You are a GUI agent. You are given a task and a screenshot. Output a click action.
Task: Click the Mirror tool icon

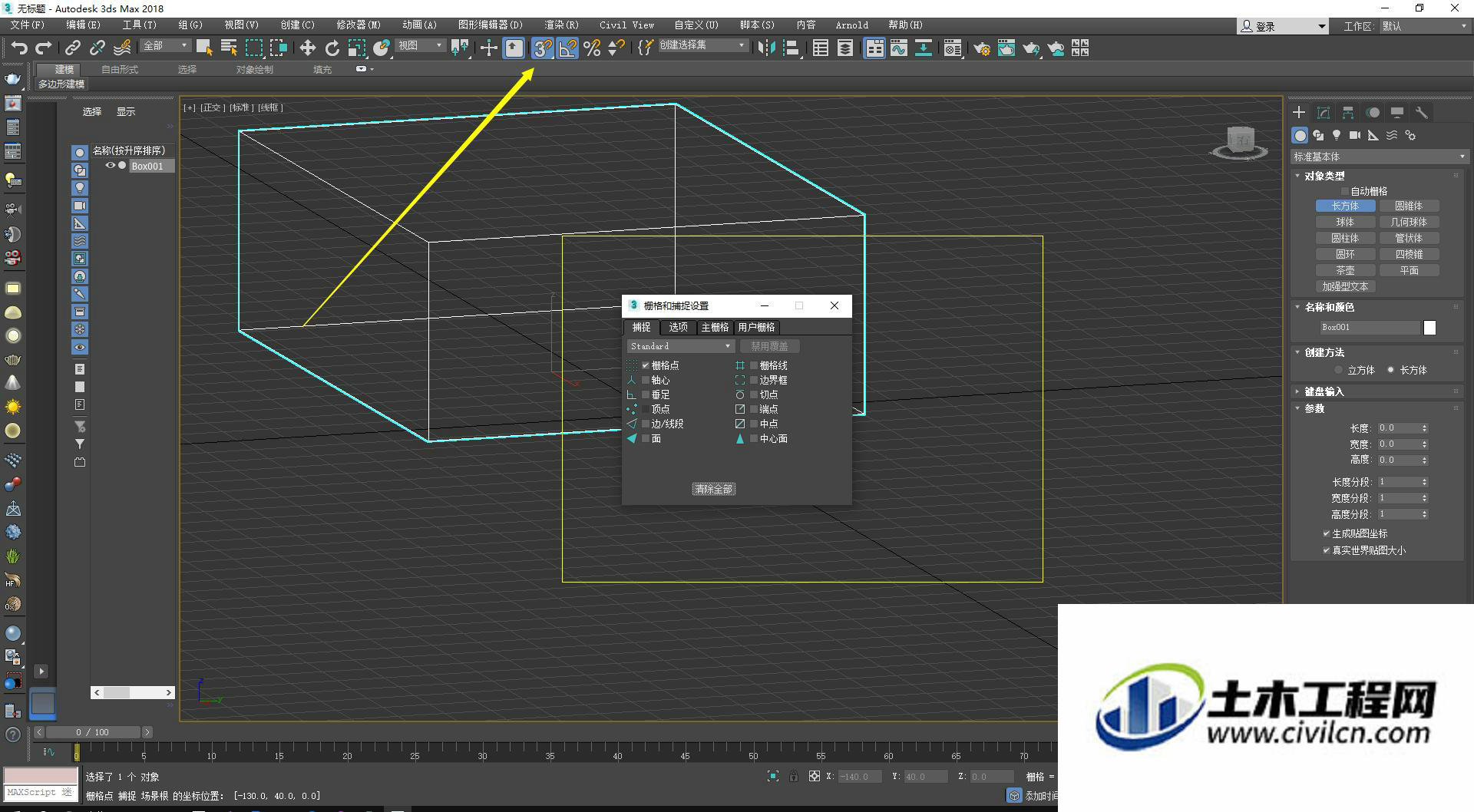click(766, 48)
